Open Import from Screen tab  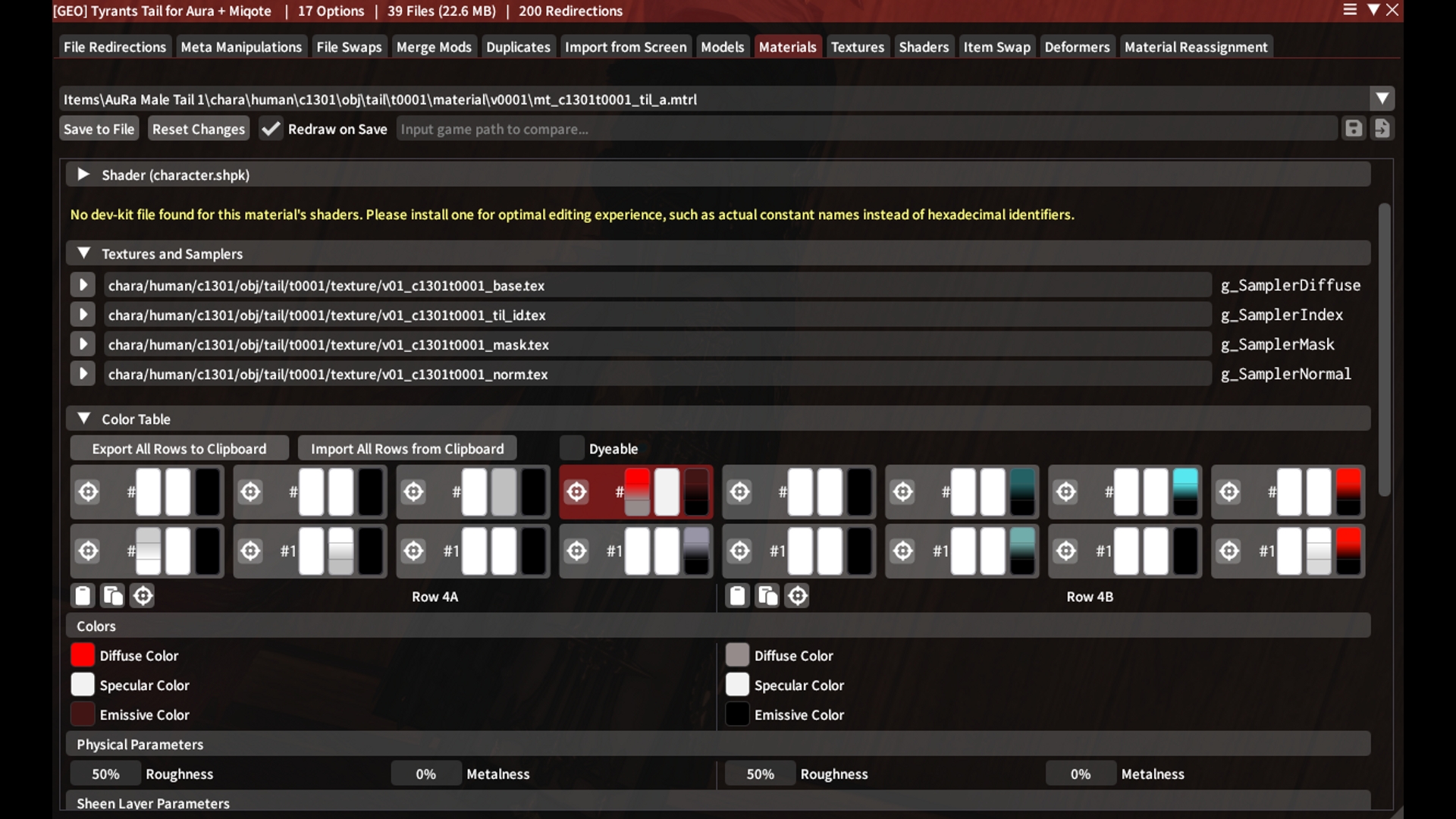(x=626, y=46)
